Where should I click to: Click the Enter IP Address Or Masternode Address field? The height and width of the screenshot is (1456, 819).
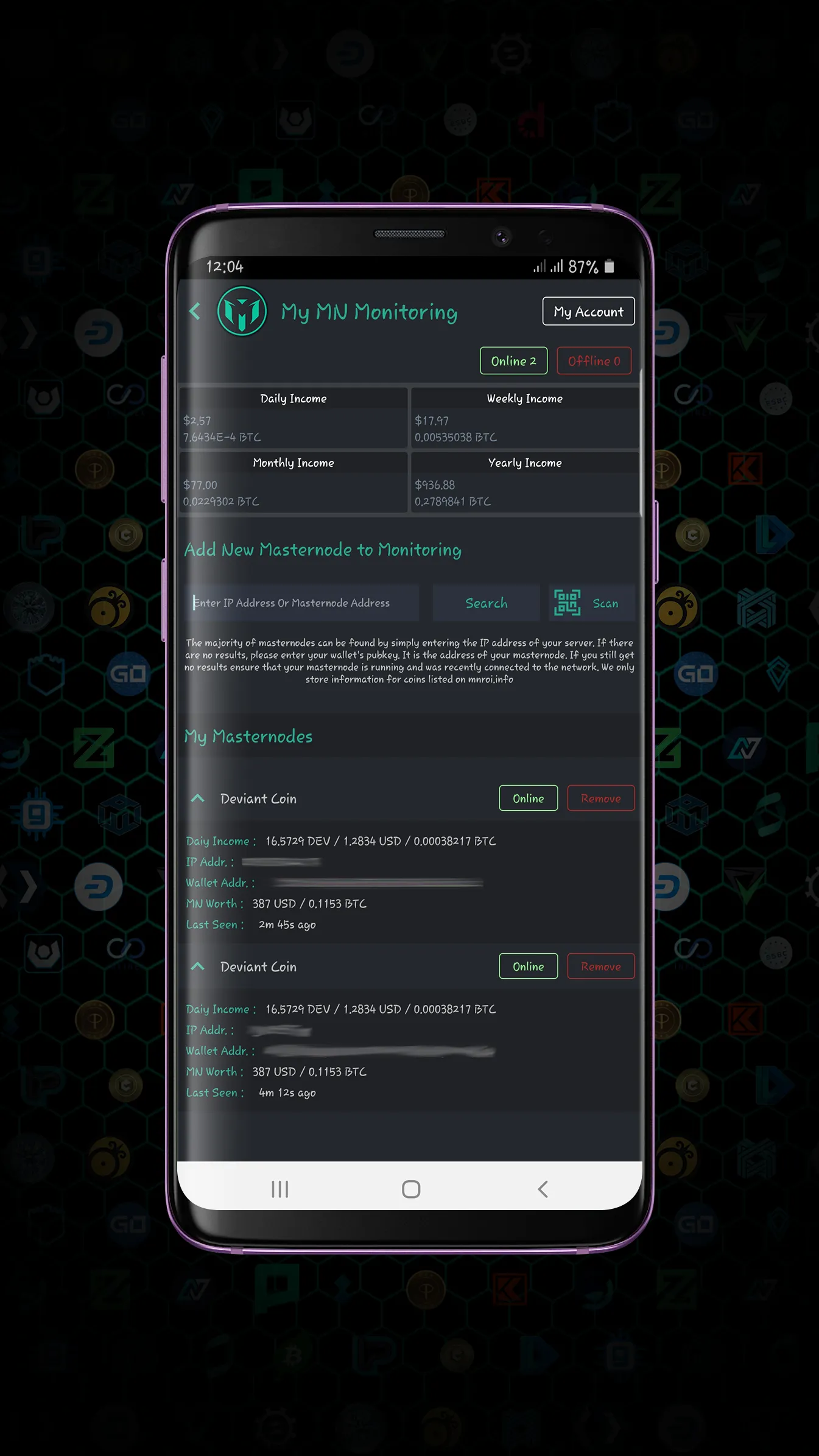tap(302, 603)
